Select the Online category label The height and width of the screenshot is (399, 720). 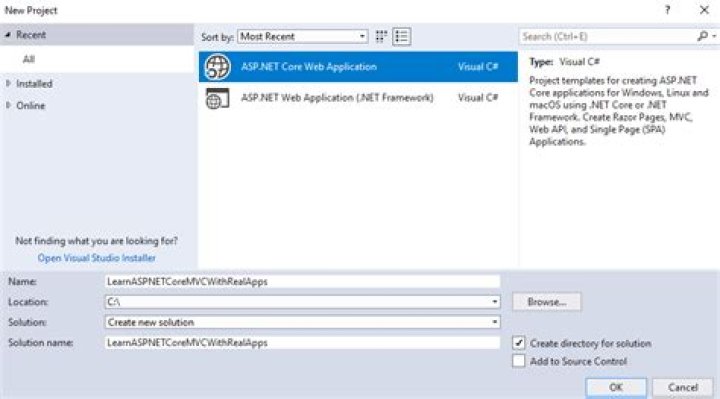31,106
